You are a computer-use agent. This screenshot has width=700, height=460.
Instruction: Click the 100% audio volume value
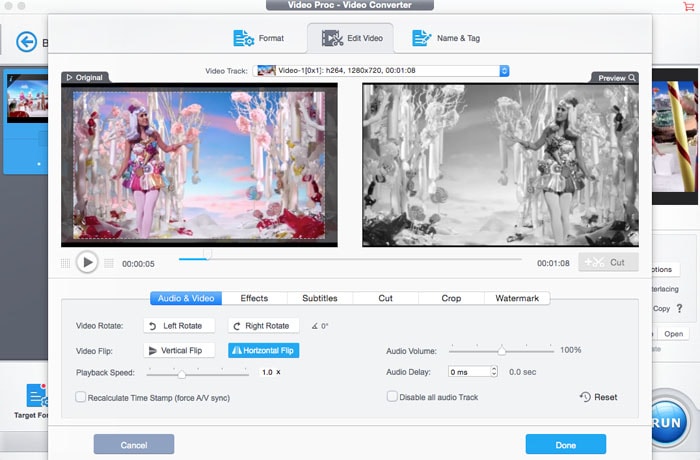(571, 350)
